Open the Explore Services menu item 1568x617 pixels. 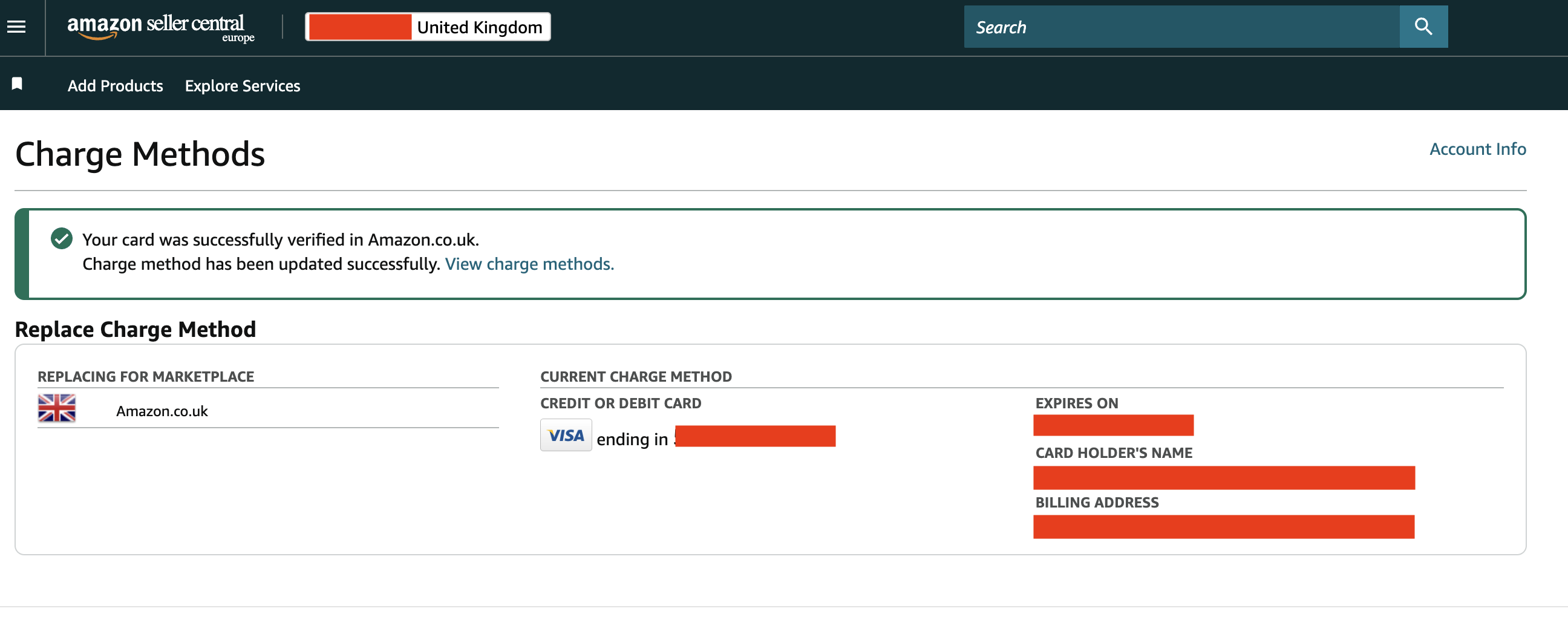pyautogui.click(x=242, y=86)
